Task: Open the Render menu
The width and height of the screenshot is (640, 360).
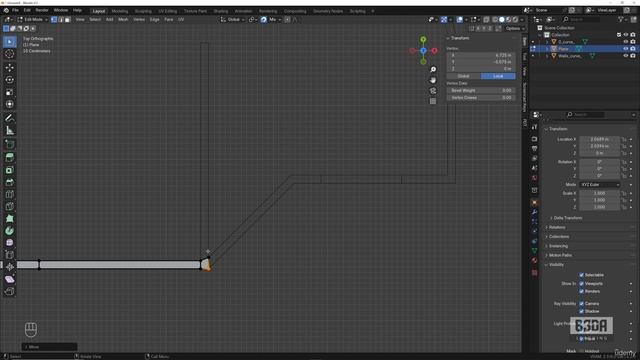Action: 42,10
